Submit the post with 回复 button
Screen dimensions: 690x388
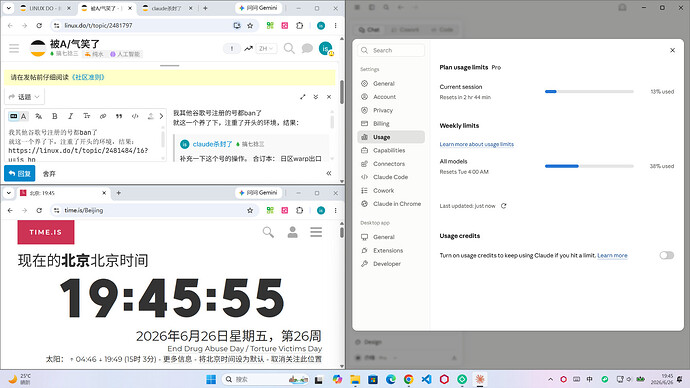coord(20,173)
